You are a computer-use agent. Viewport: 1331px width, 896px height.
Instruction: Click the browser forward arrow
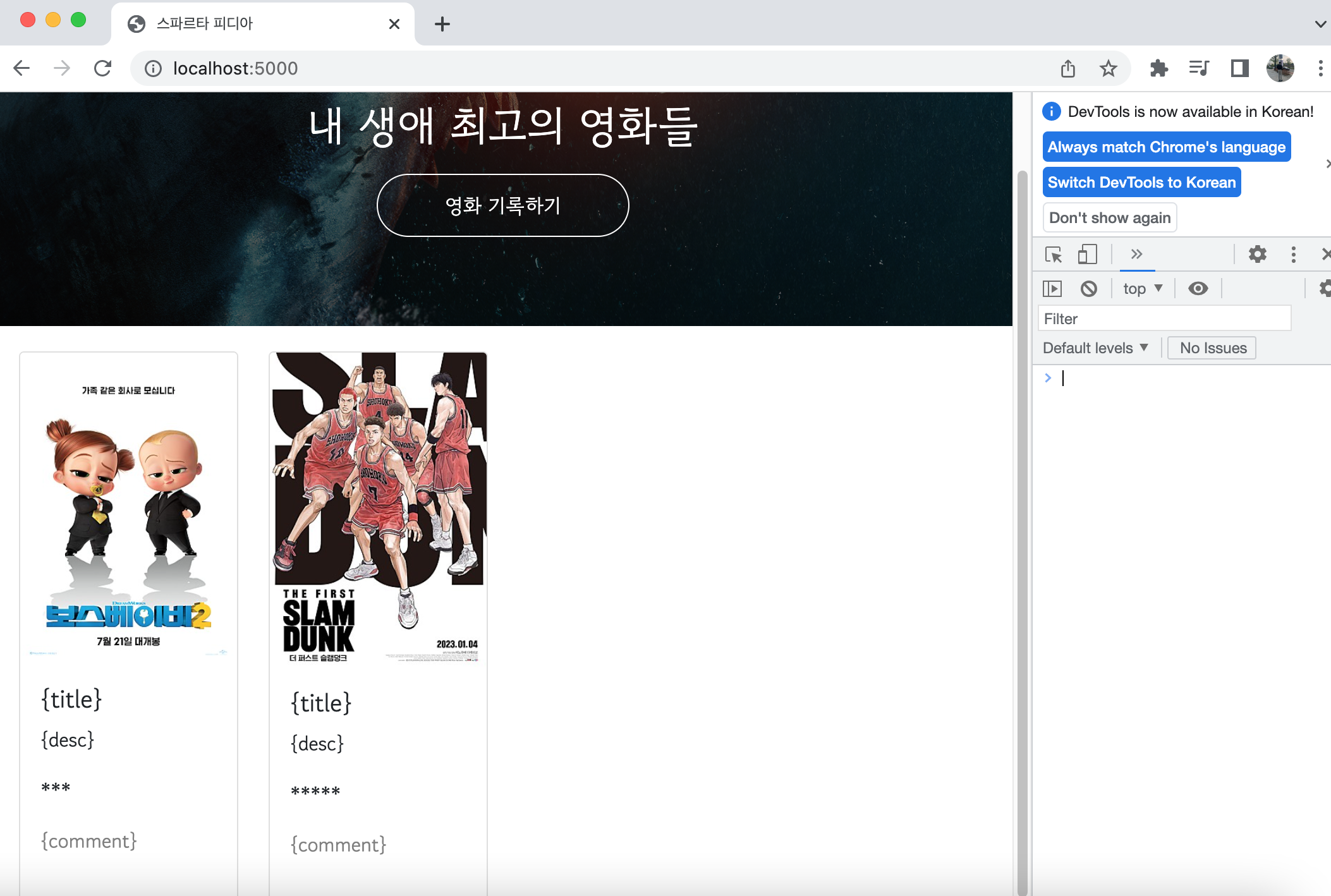tap(62, 68)
